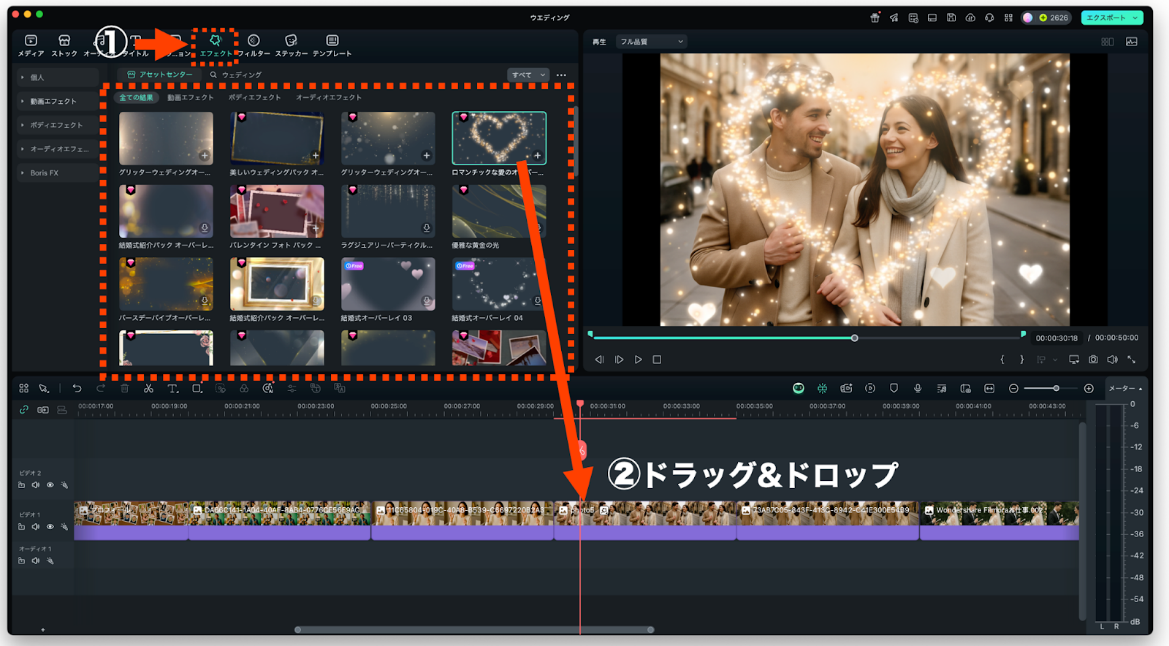The width and height of the screenshot is (1169, 646).
Task: Select the ロマンチックな愛のオーバー heart effect thumbnail
Action: click(499, 138)
